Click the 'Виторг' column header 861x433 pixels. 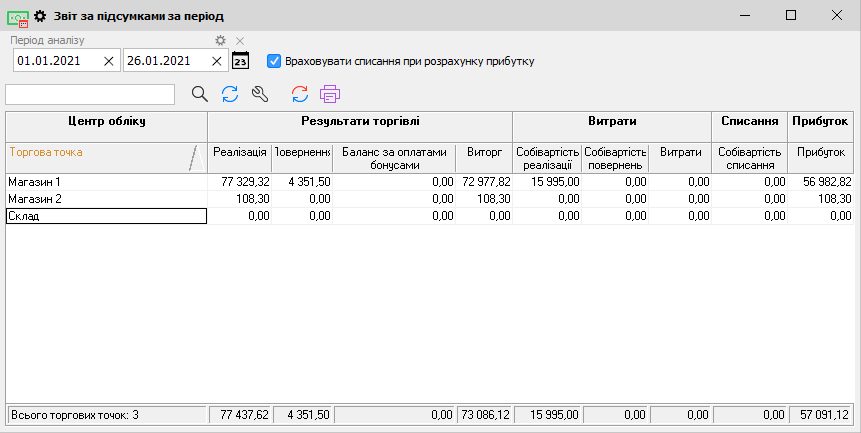[x=484, y=152]
